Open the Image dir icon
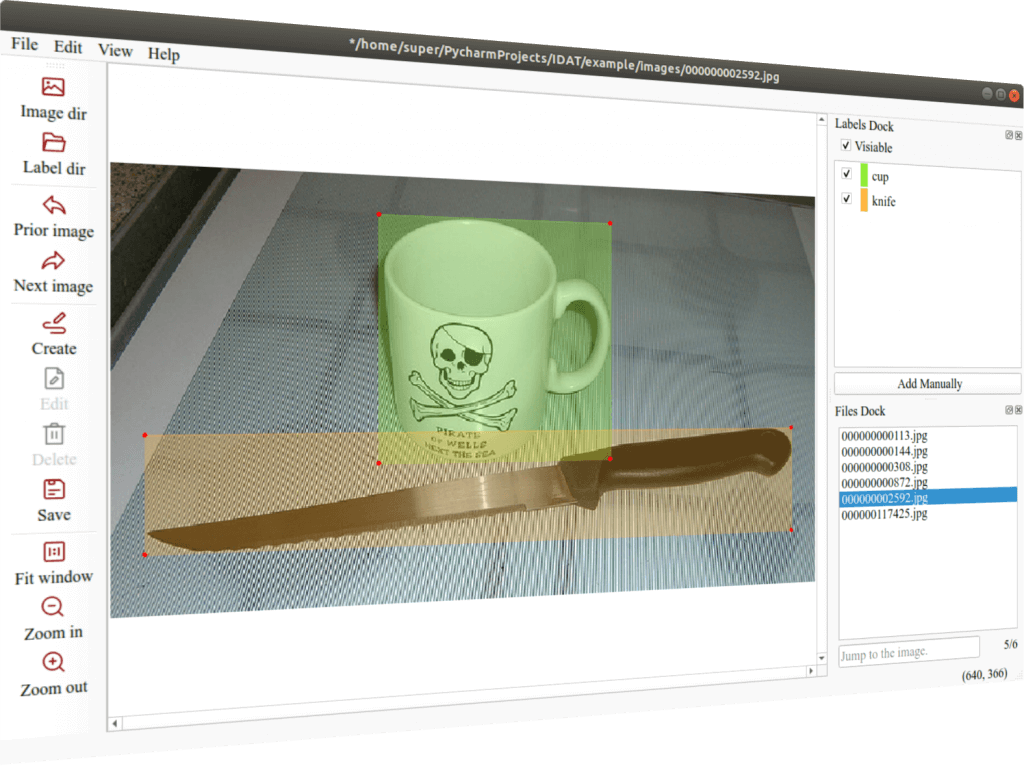 pos(54,87)
